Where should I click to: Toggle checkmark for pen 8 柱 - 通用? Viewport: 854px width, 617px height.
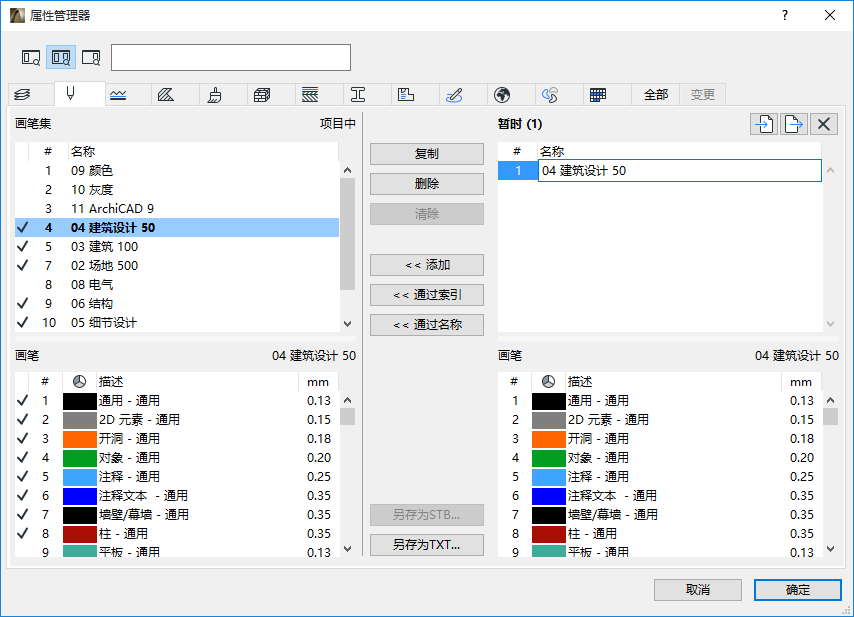click(x=22, y=534)
